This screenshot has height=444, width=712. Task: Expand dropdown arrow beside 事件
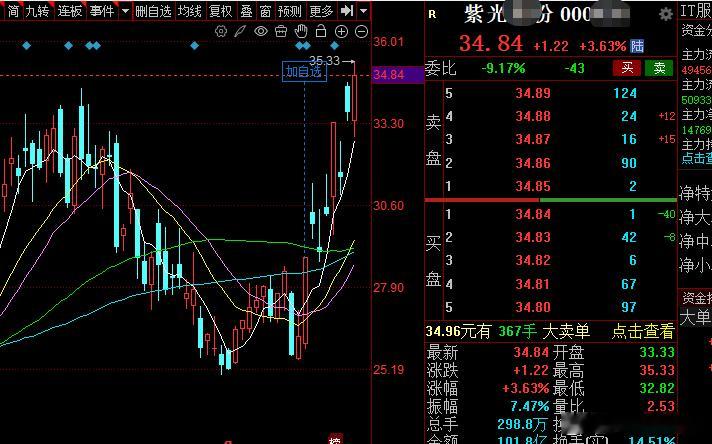(x=125, y=11)
